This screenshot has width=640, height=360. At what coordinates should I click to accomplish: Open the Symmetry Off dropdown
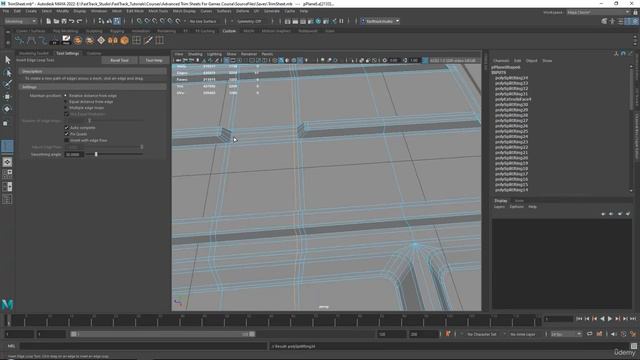[249, 21]
